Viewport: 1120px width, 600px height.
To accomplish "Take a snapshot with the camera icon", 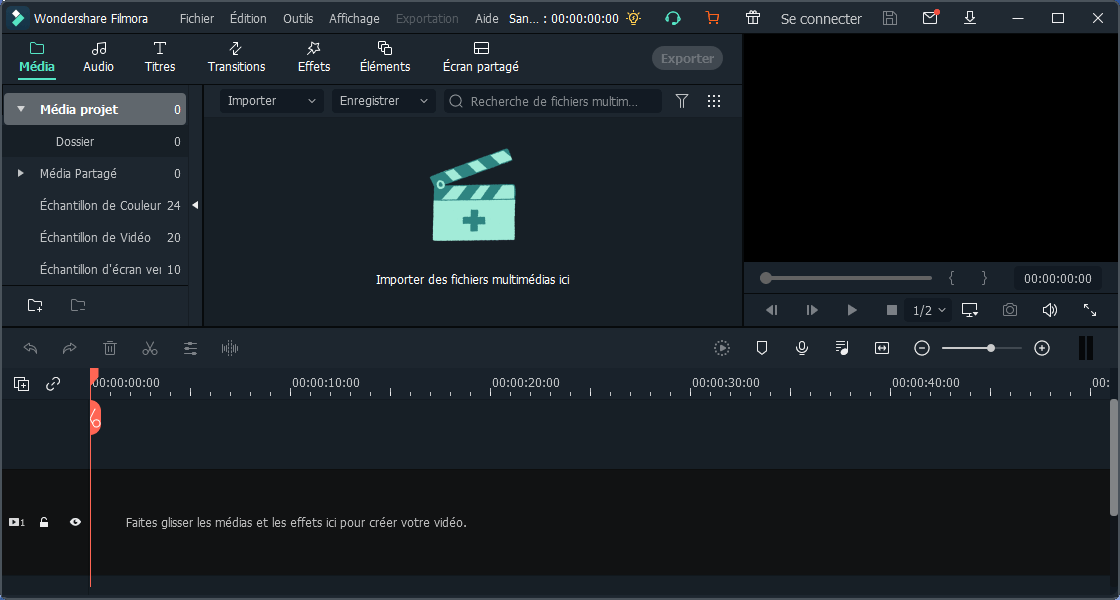I will coord(1010,310).
